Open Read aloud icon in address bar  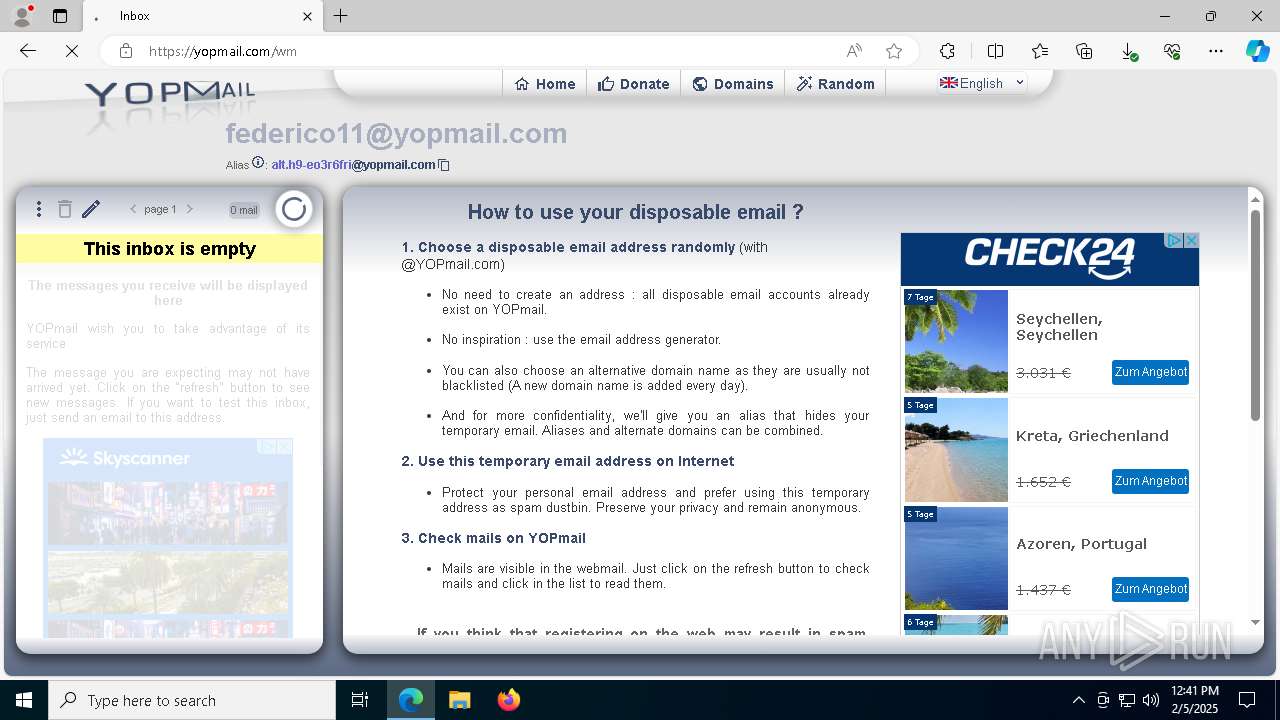(x=854, y=51)
